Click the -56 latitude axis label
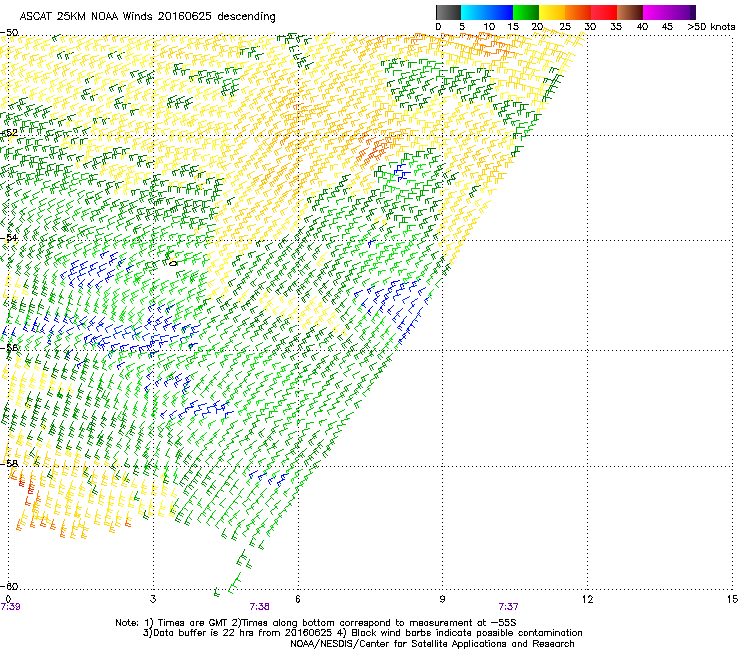Screen dimensions: 740x650 (x=9, y=347)
